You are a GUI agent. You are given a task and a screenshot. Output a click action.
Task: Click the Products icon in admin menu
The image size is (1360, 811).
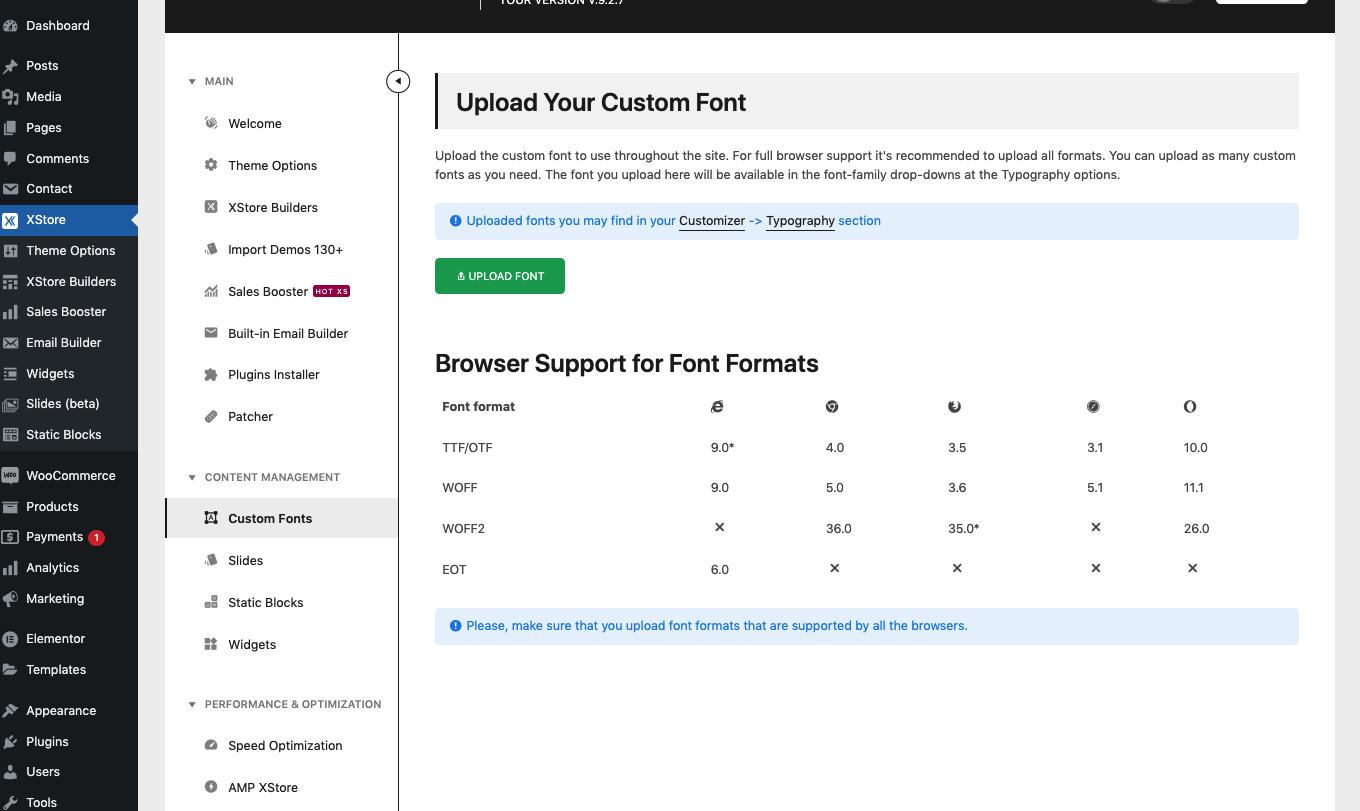pyautogui.click(x=10, y=507)
